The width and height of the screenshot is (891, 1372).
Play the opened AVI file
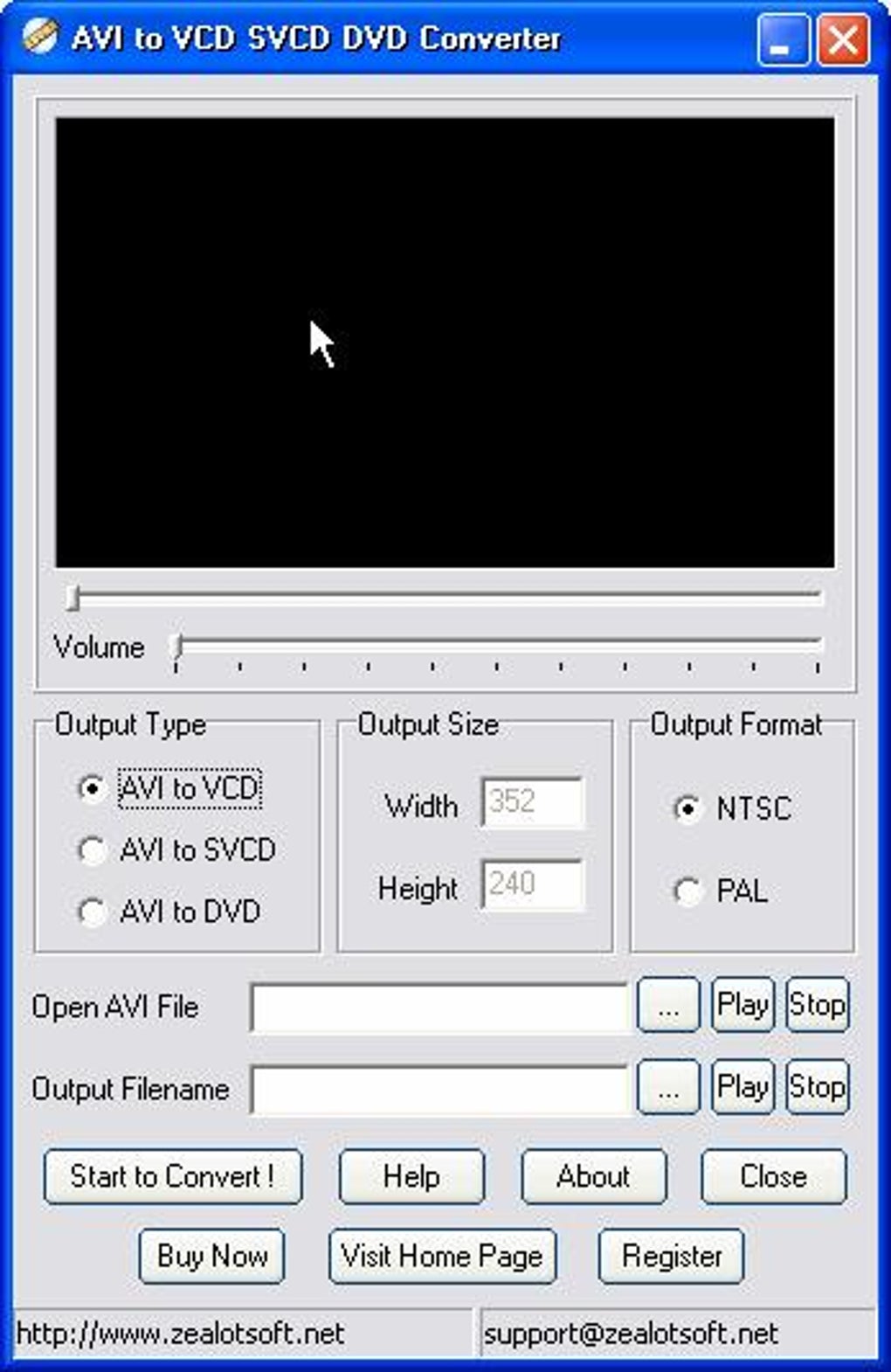tap(742, 1006)
